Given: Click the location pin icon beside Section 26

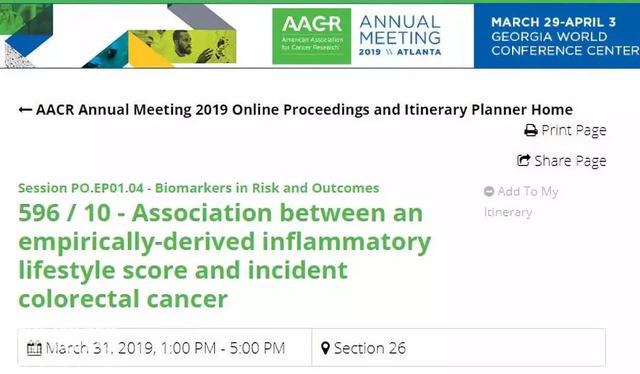Looking at the screenshot, I should click(x=325, y=348).
